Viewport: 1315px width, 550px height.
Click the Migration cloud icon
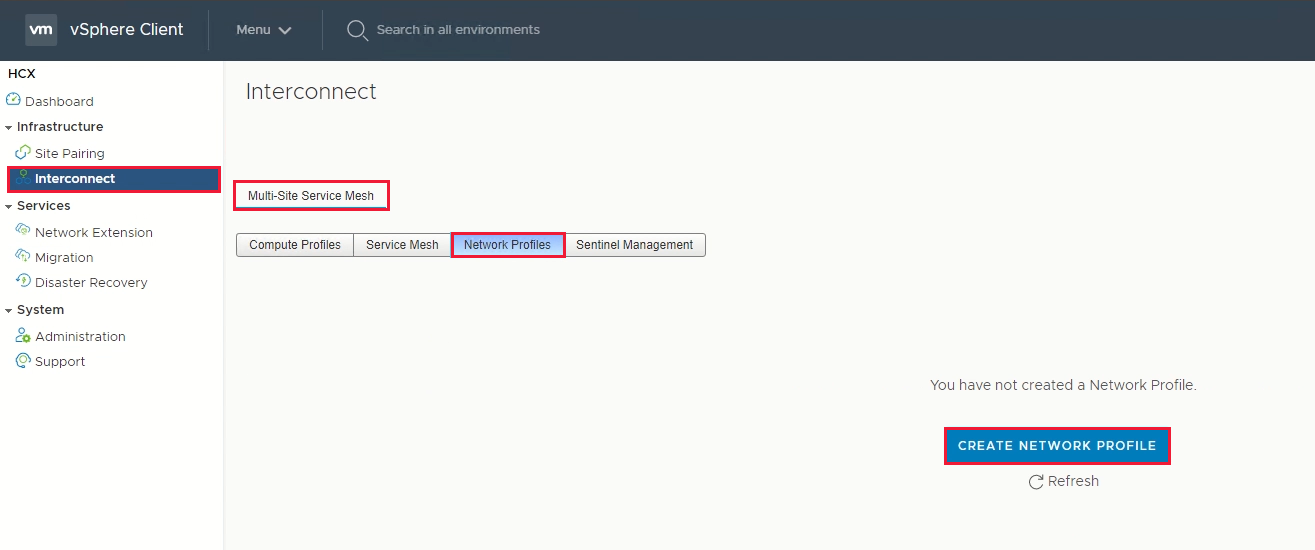(x=23, y=256)
